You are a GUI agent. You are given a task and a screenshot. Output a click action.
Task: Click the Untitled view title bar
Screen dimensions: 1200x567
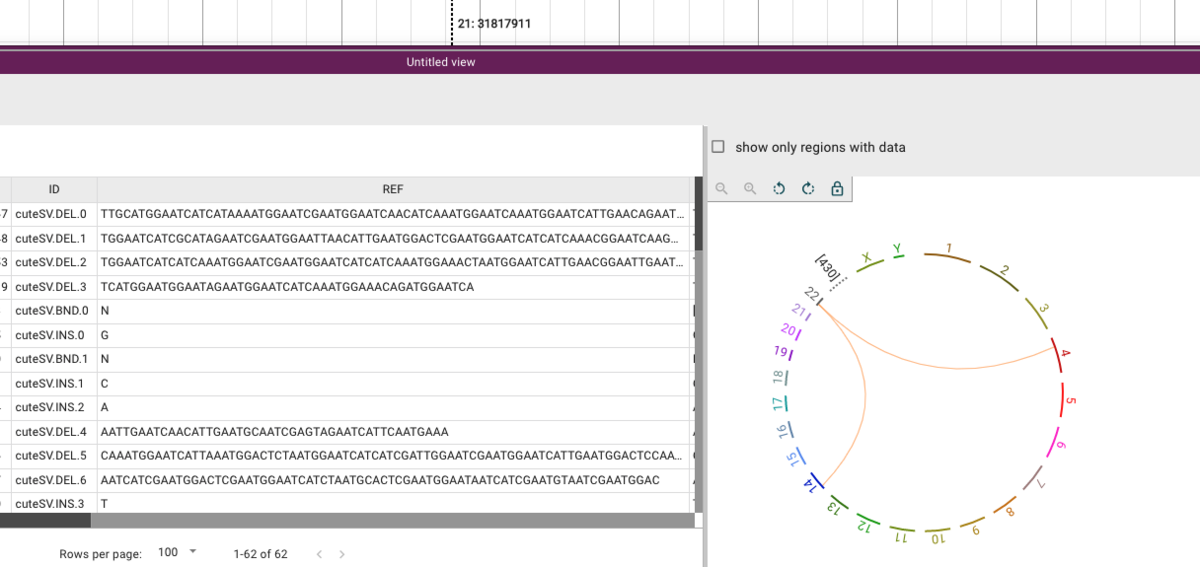(600, 62)
